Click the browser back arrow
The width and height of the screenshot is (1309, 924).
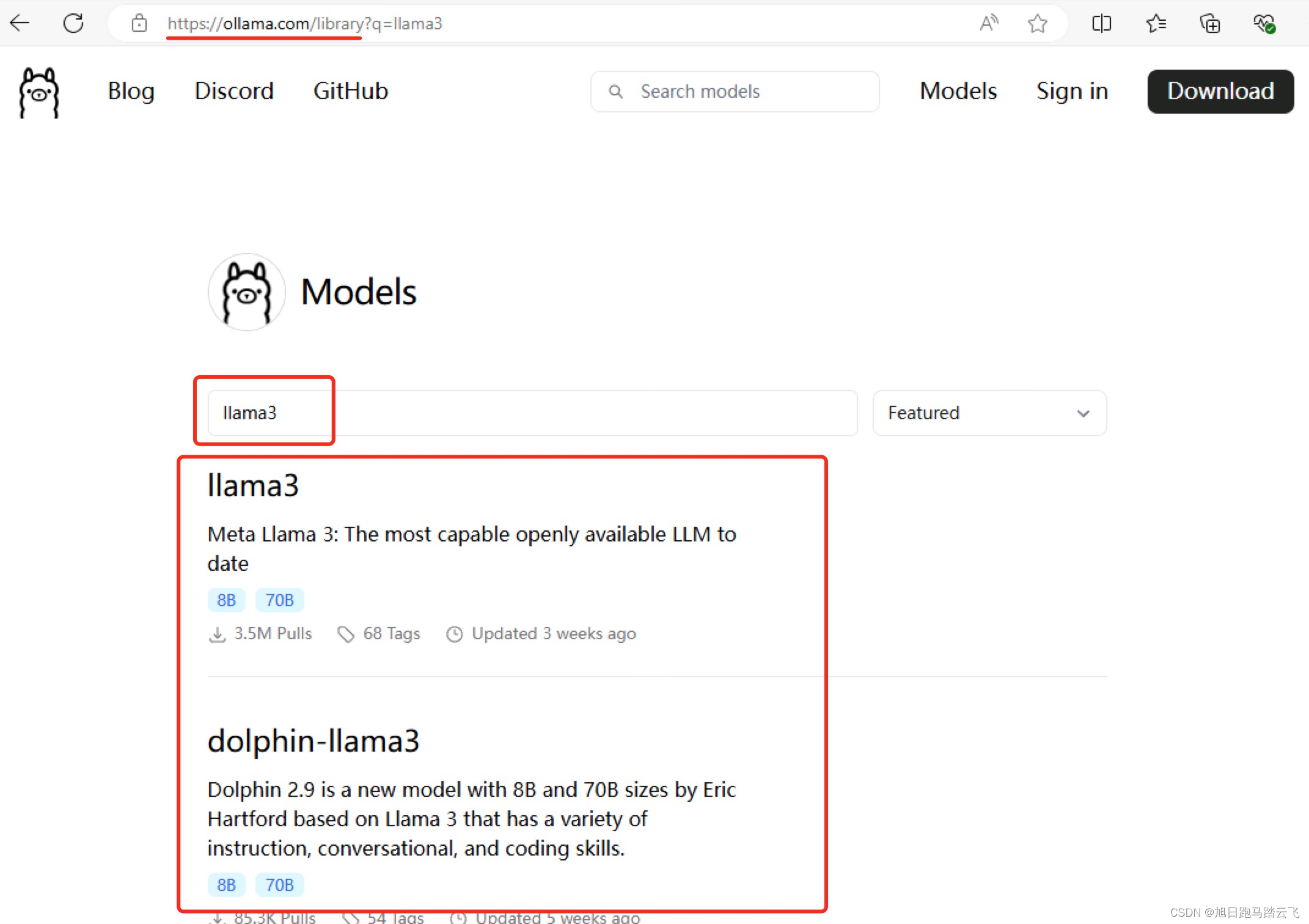(x=21, y=23)
